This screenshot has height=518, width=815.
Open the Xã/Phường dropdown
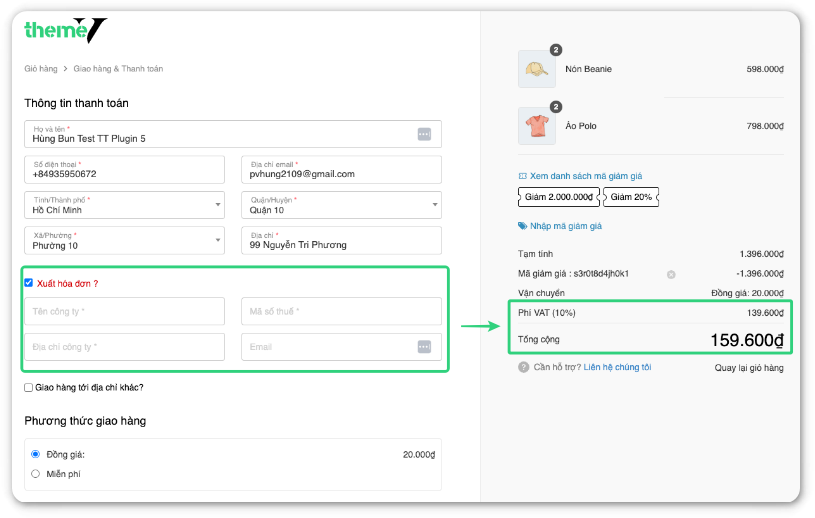click(124, 240)
